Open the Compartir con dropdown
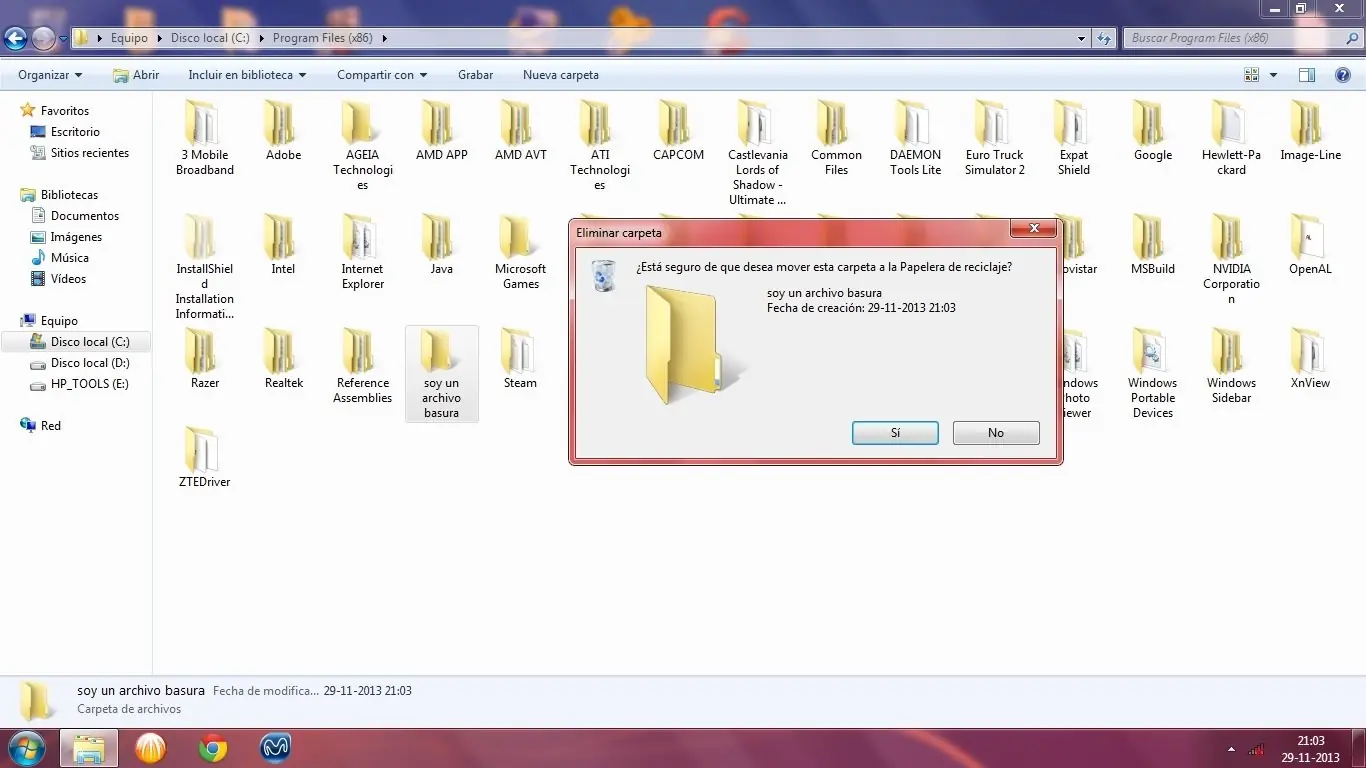The image size is (1366, 768). [x=382, y=75]
